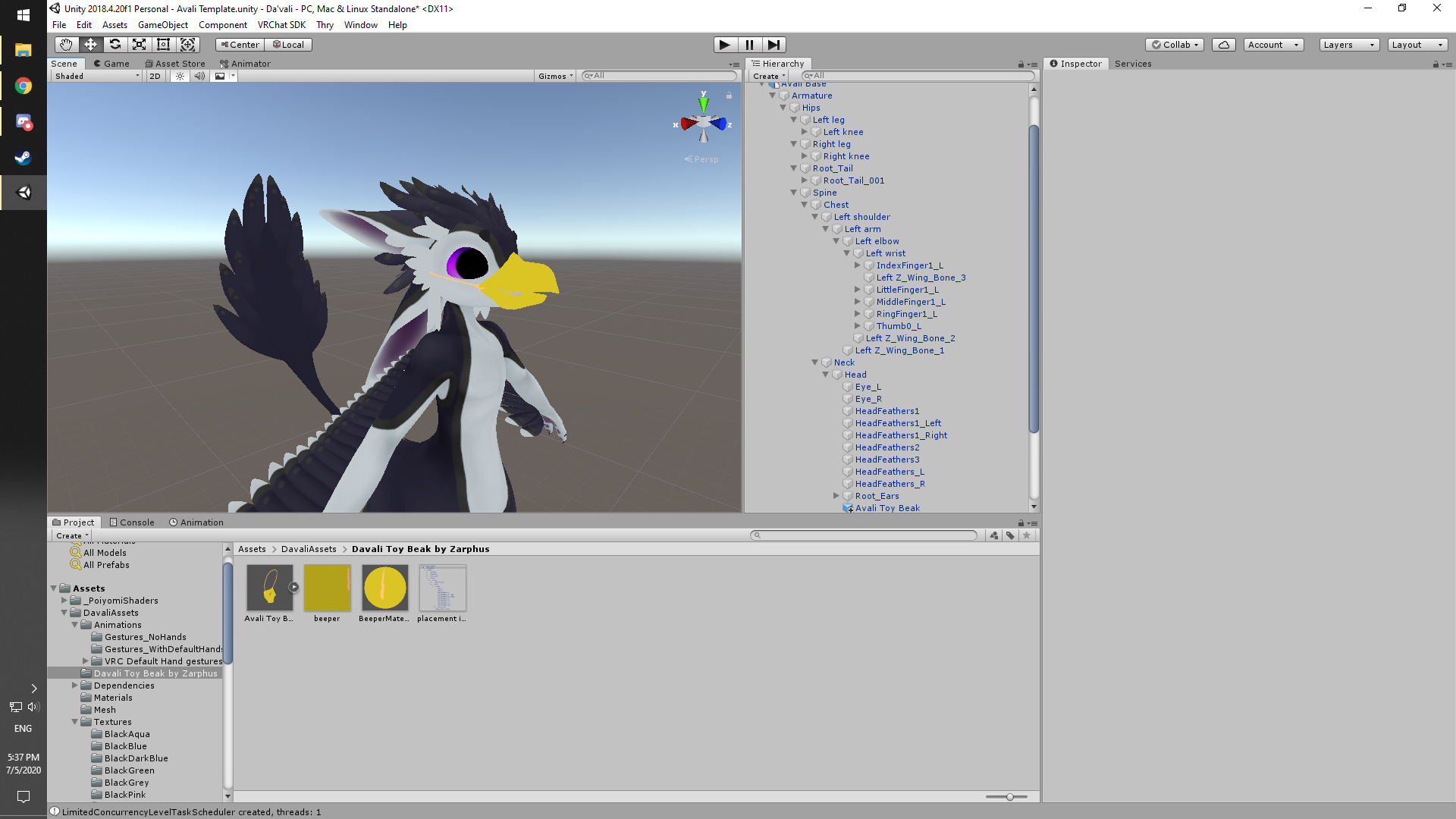The height and width of the screenshot is (819, 1456).
Task: Toggle pivot Center handle position
Action: [x=240, y=45]
